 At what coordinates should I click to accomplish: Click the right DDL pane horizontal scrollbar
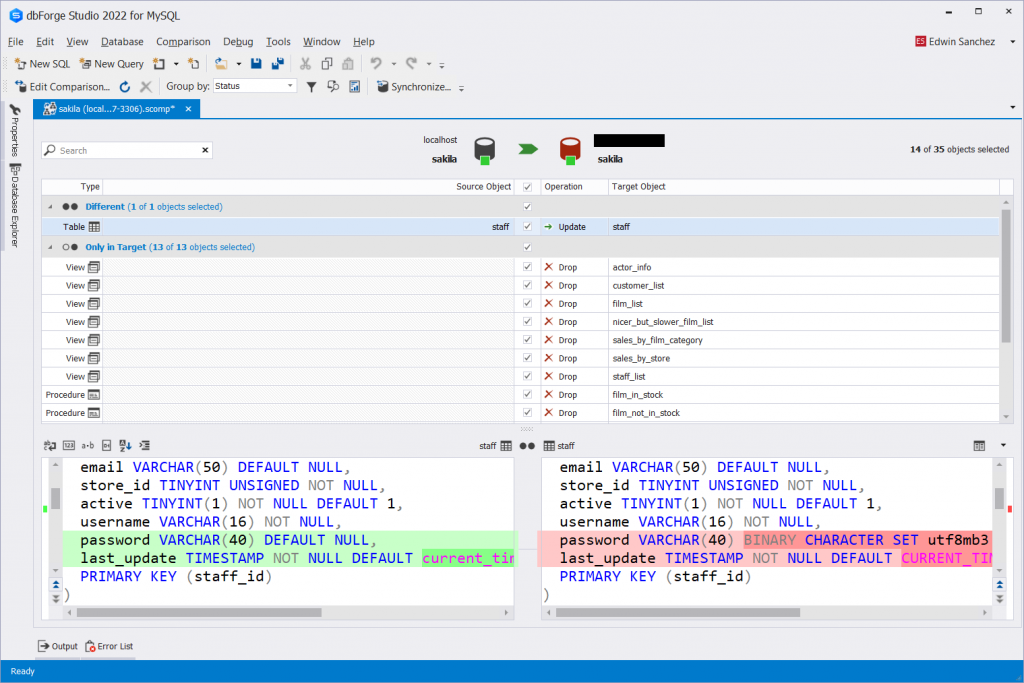tap(678, 613)
